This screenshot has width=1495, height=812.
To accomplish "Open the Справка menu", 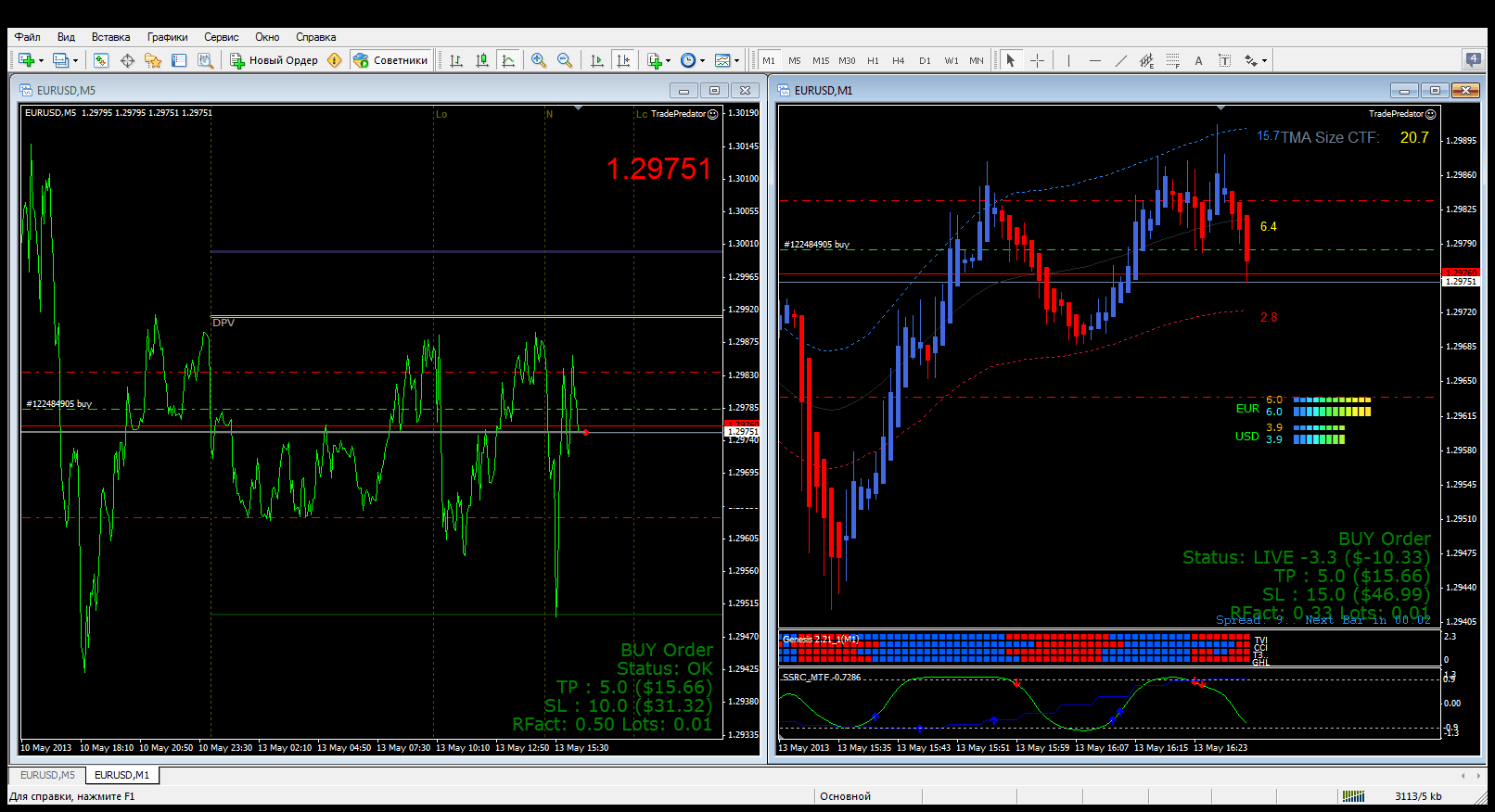I will tap(315, 37).
